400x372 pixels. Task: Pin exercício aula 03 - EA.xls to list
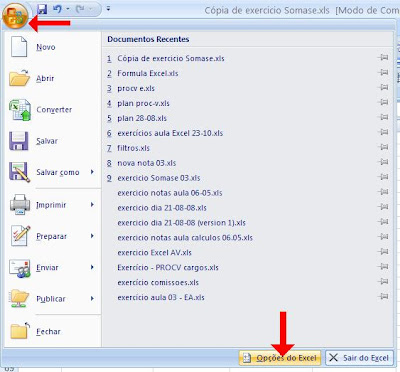click(x=384, y=296)
